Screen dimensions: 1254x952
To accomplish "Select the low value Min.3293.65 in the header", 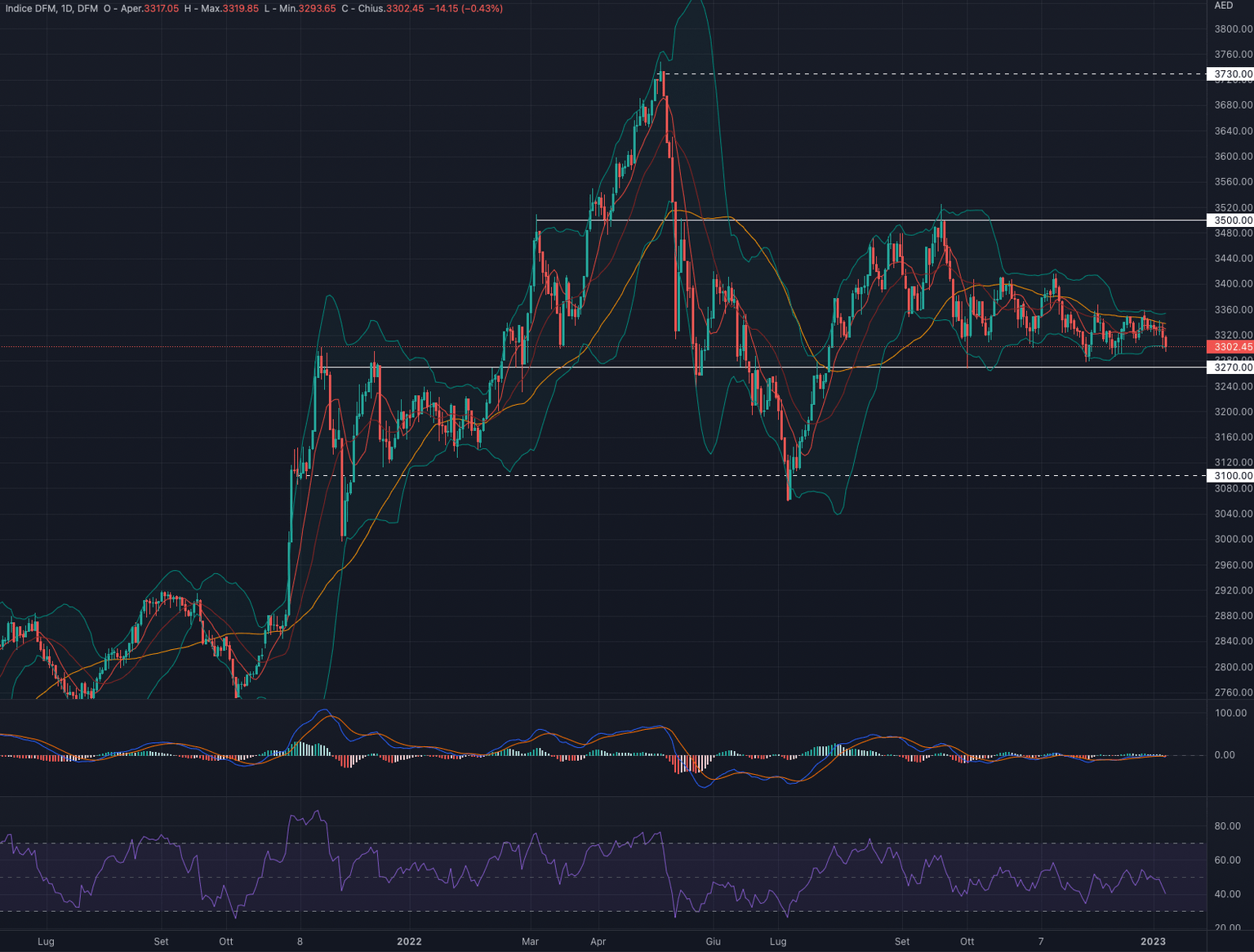I will (x=308, y=9).
